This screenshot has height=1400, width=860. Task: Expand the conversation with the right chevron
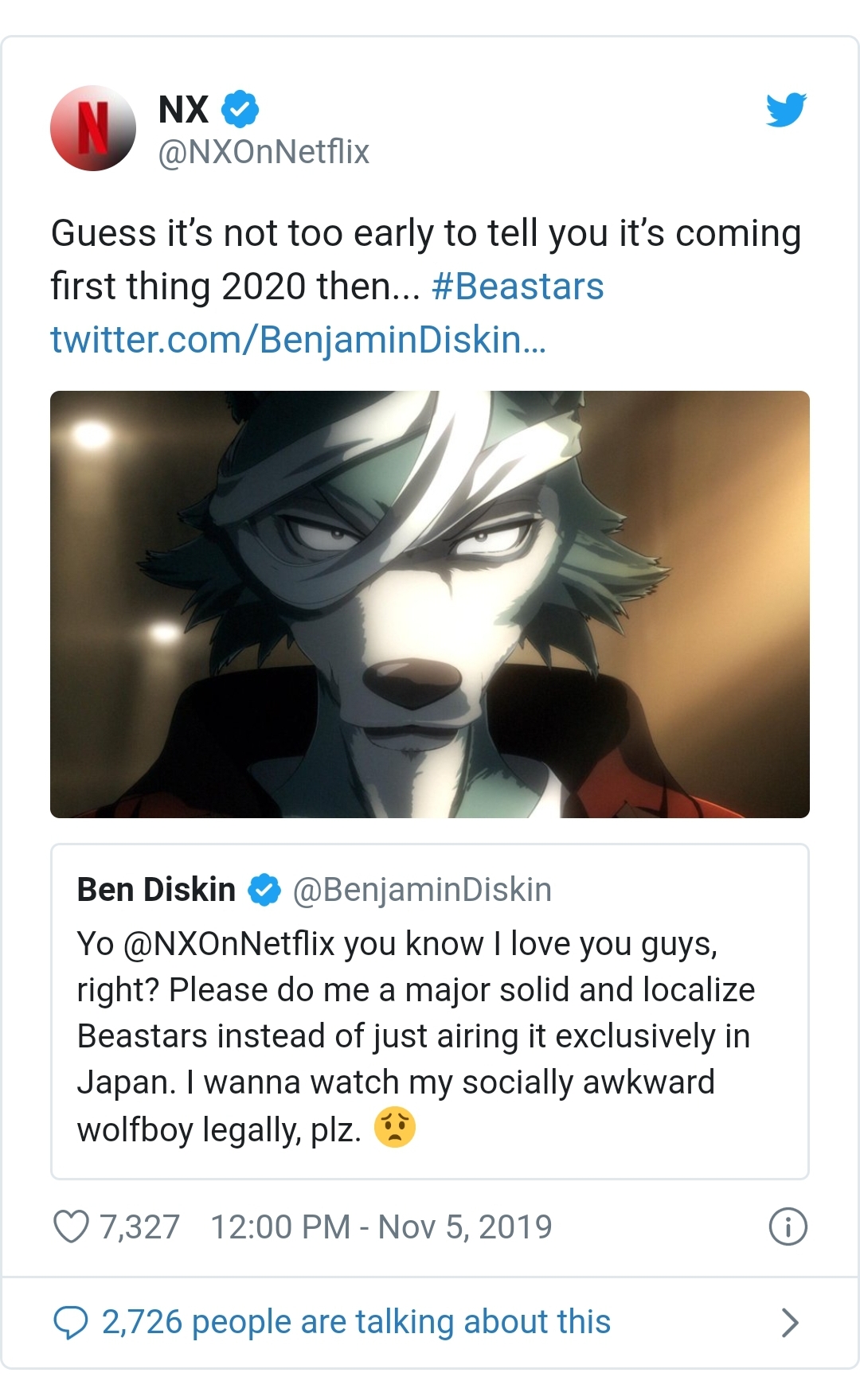tap(789, 1322)
